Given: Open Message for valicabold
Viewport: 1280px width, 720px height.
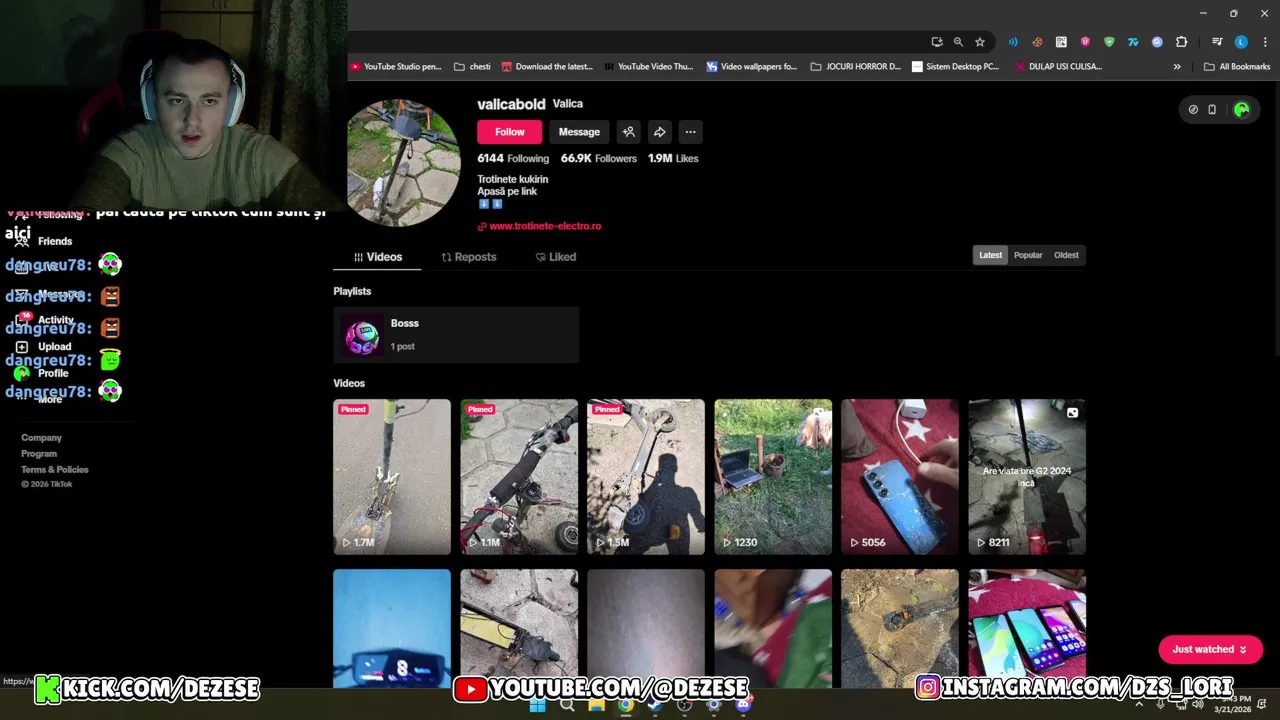Looking at the screenshot, I should click(579, 132).
